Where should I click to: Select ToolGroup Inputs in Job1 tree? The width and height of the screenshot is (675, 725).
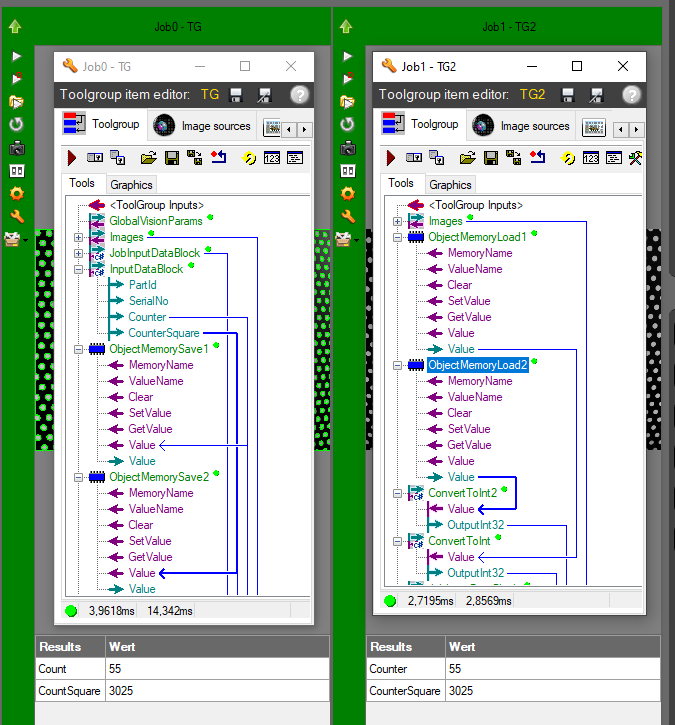click(476, 205)
